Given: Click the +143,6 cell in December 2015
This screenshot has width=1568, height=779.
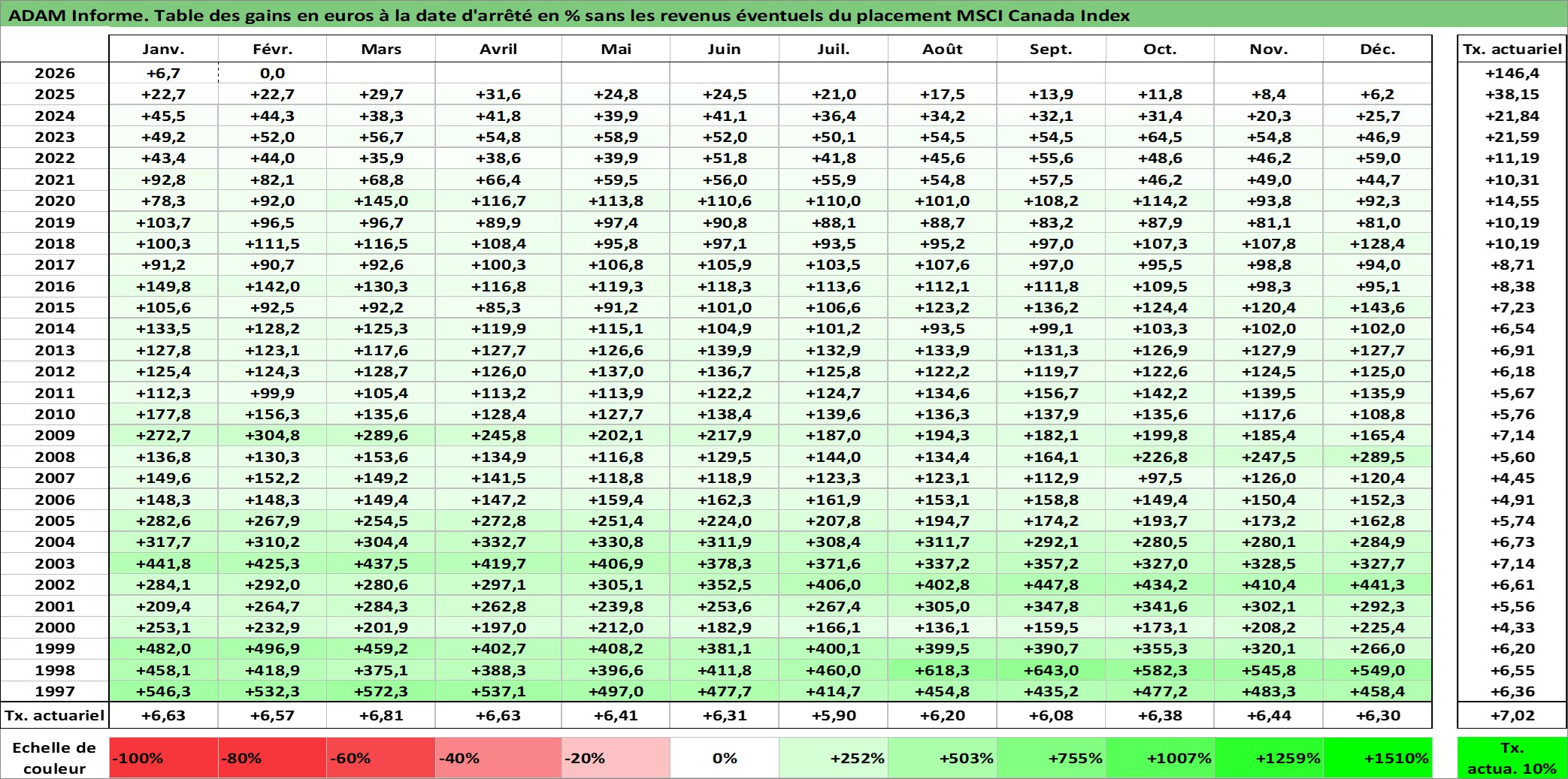Looking at the screenshot, I should [1378, 307].
